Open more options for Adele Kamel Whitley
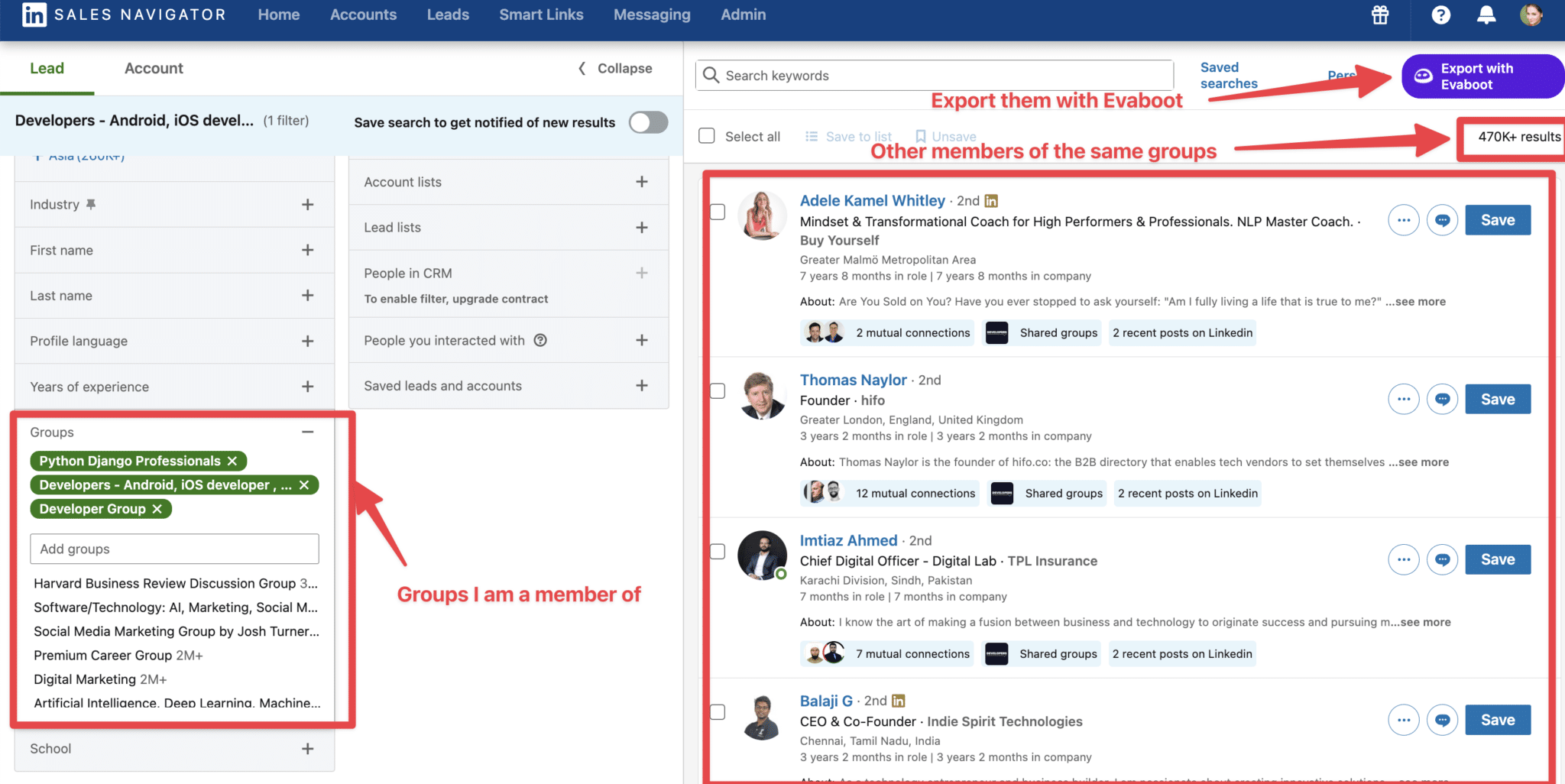Image resolution: width=1565 pixels, height=784 pixels. [x=1403, y=219]
